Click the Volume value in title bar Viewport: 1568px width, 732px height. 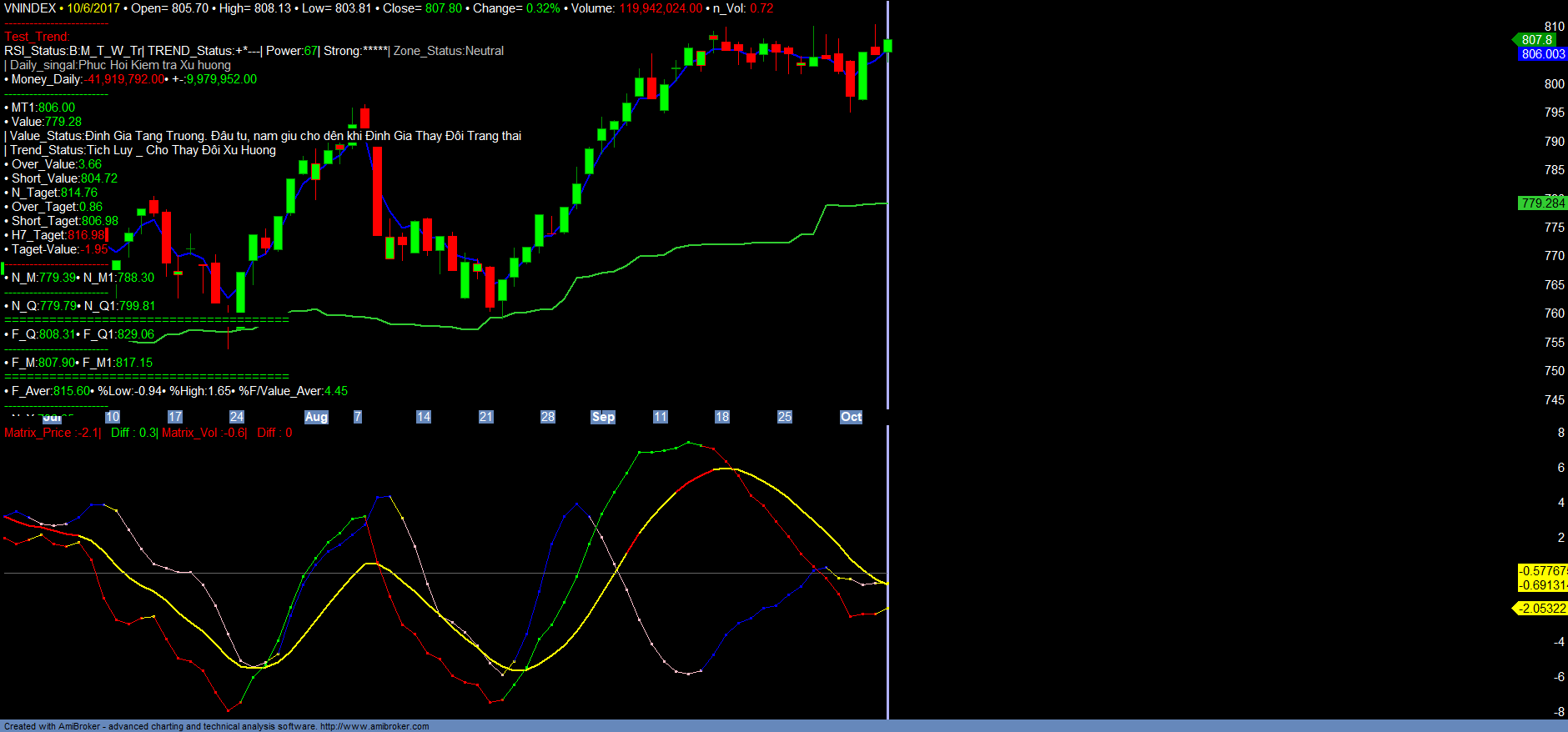(660, 8)
